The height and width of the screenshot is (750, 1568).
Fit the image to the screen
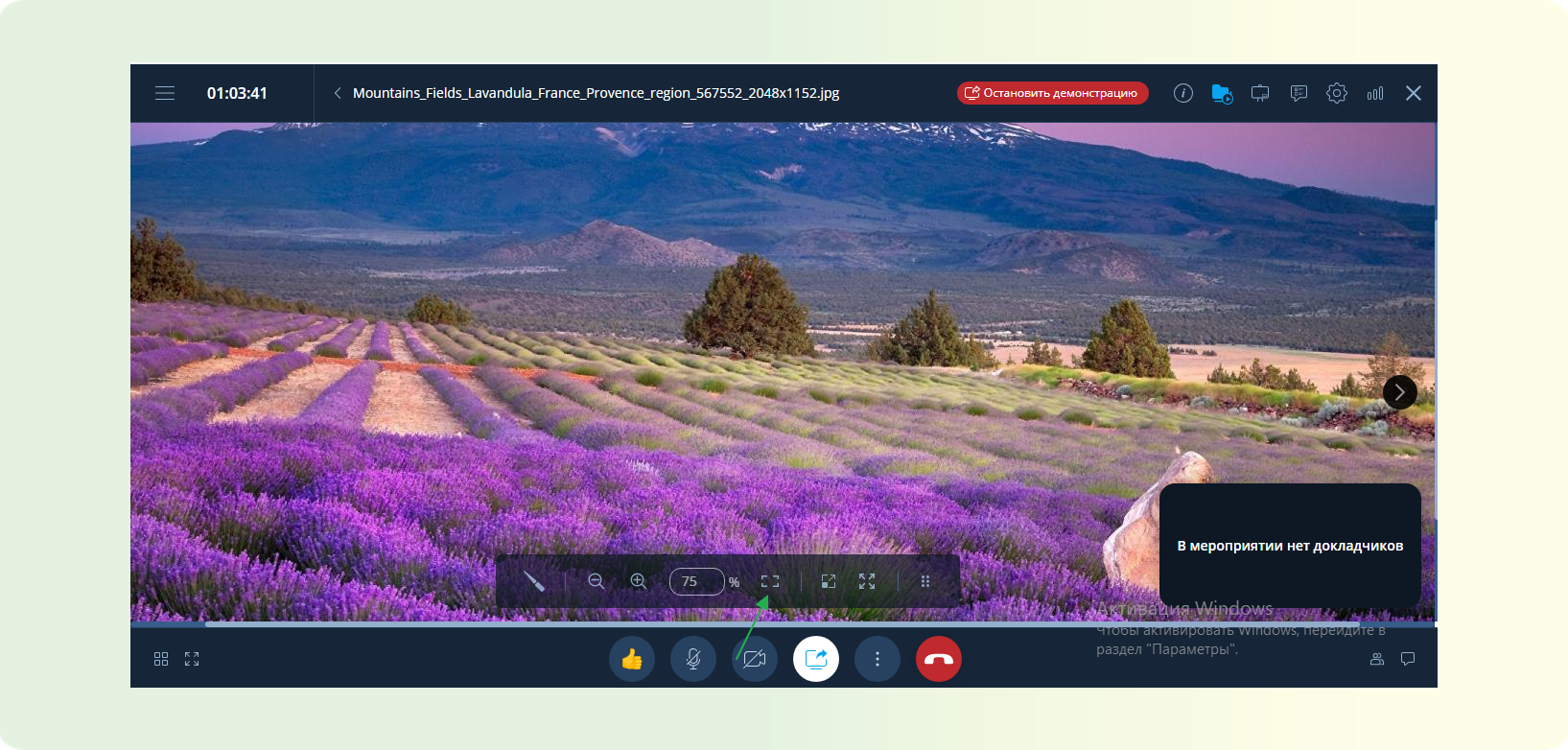coord(770,581)
